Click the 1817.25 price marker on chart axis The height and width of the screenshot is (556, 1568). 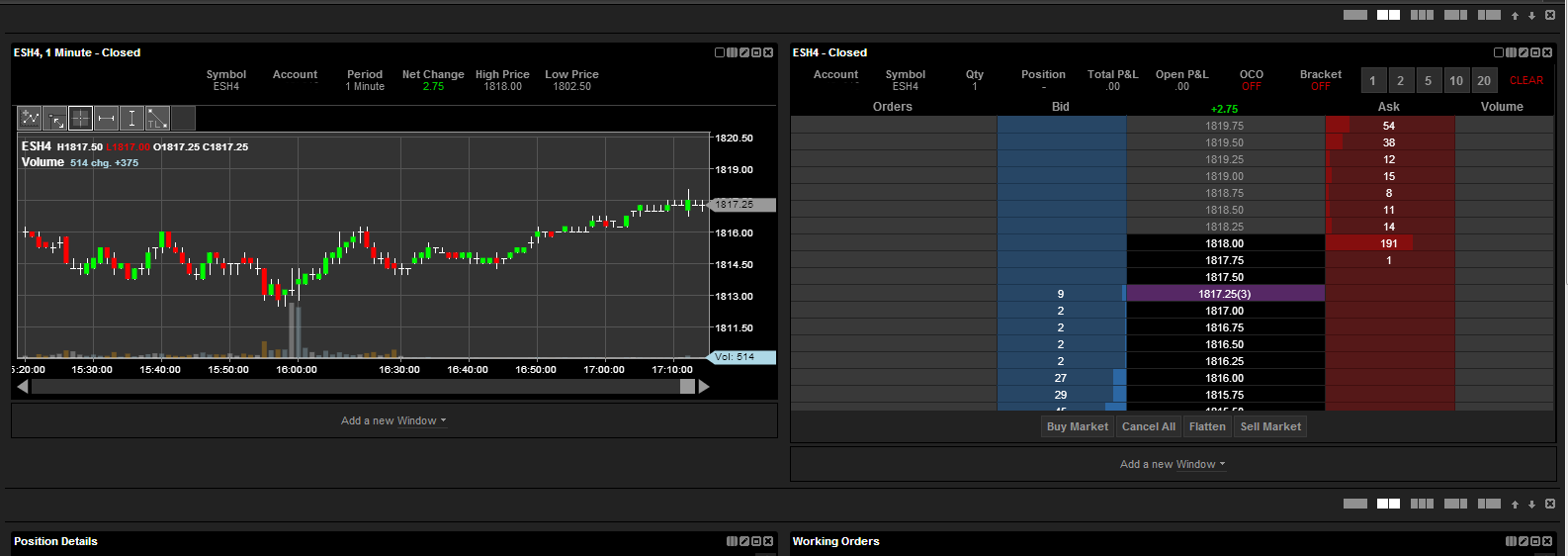click(743, 205)
